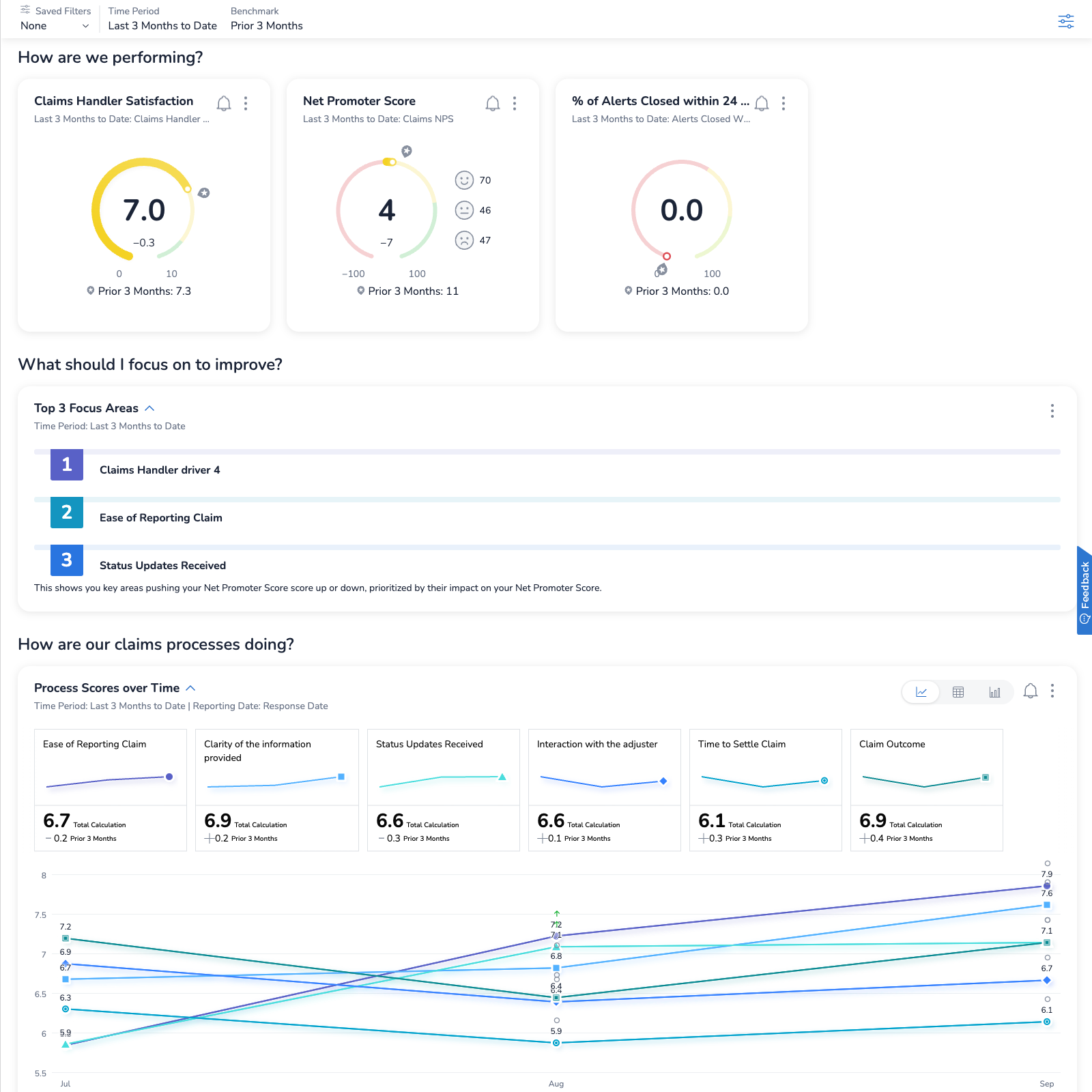Open Top 3 Focus Areas options menu

point(1052,411)
